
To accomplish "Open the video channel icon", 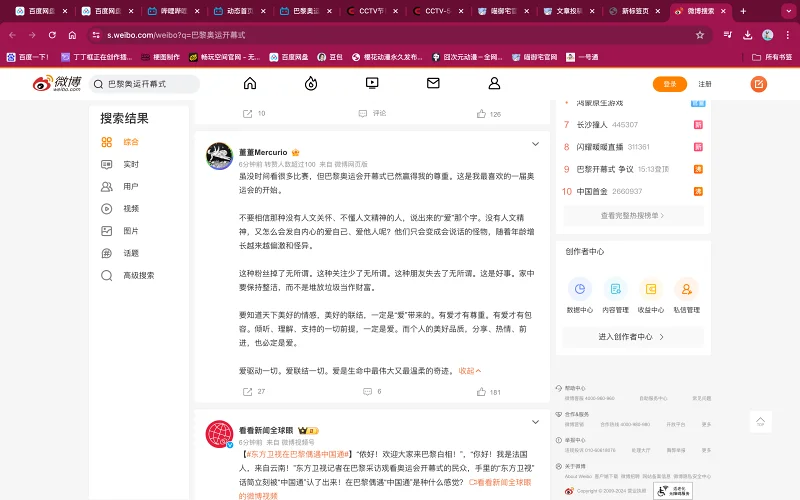I will pyautogui.click(x=372, y=83).
